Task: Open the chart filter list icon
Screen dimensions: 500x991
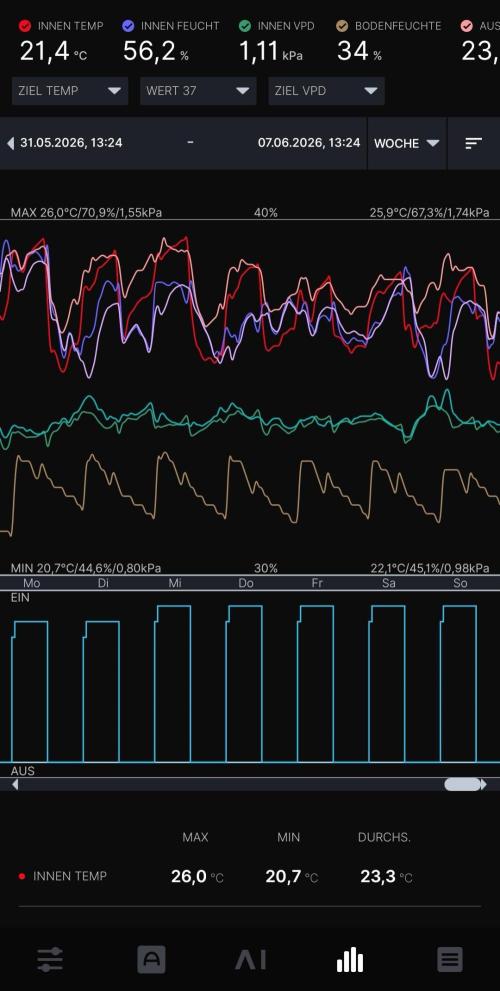Action: (473, 143)
